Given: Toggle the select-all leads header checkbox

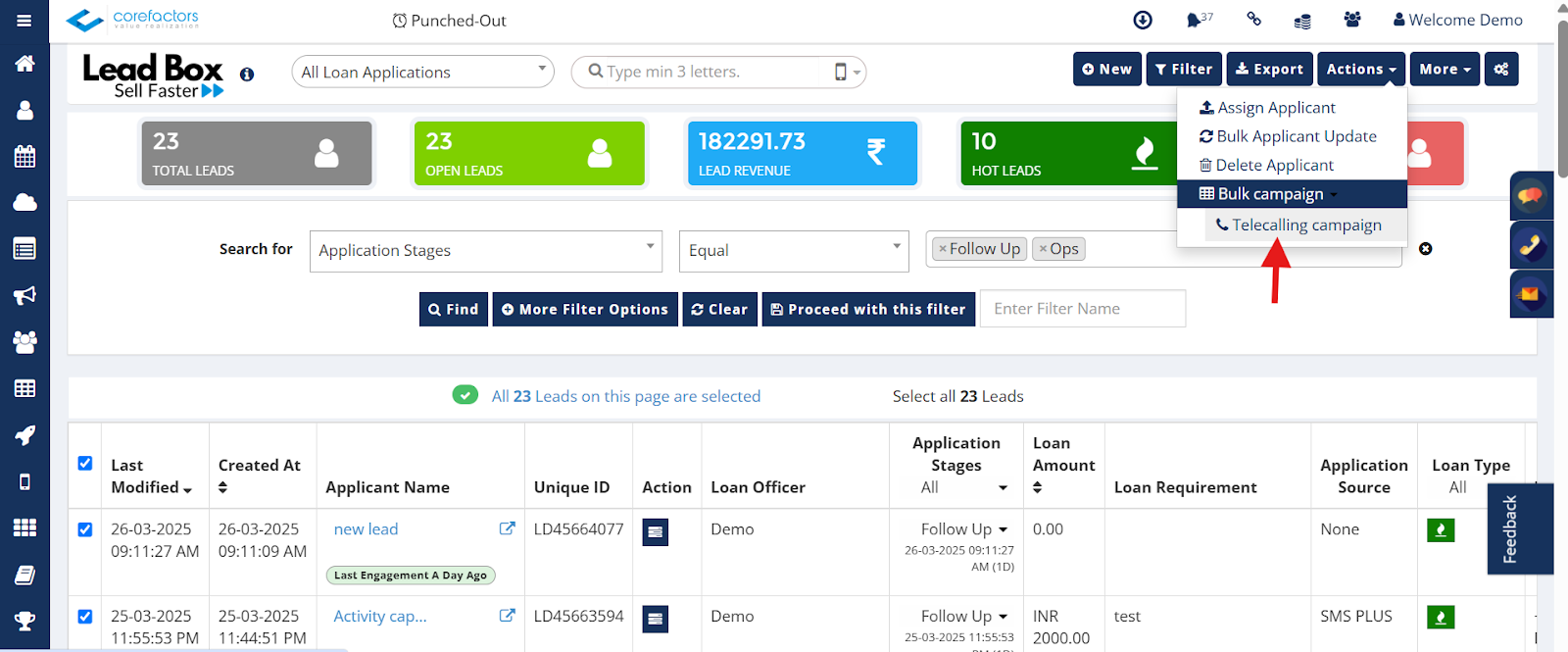Looking at the screenshot, I should (85, 464).
